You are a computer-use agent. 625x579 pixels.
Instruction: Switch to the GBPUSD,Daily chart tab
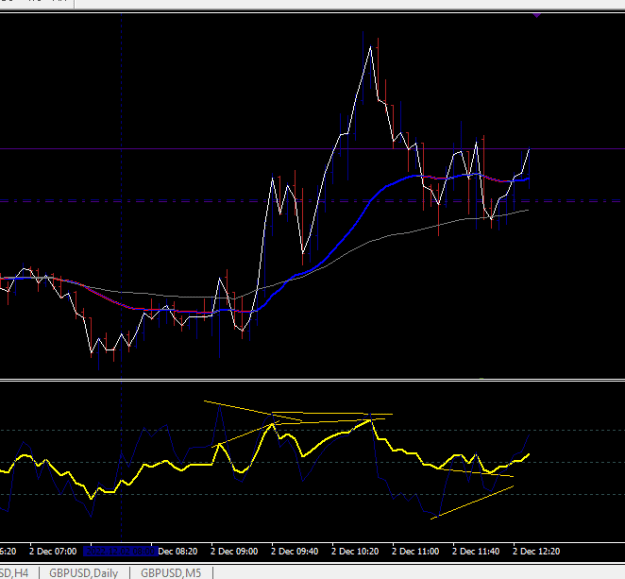click(84, 573)
